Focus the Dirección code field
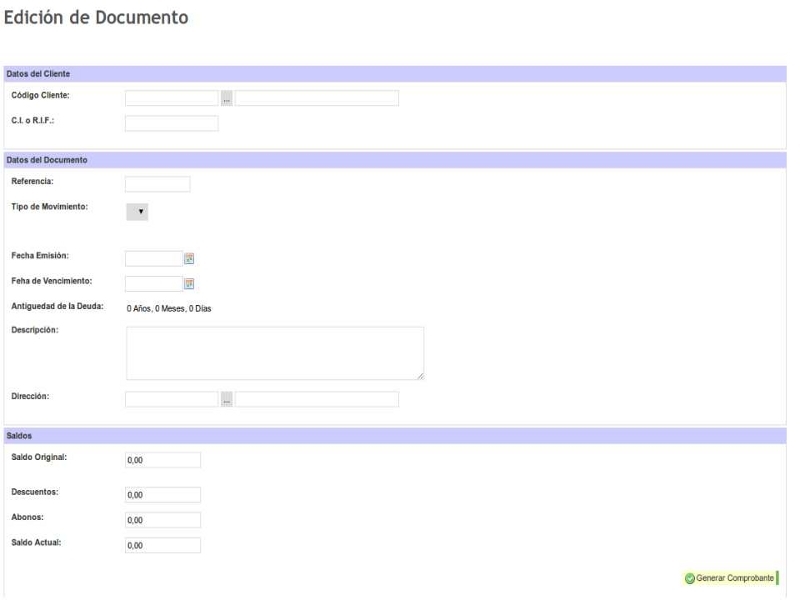800x600 pixels. [x=172, y=400]
